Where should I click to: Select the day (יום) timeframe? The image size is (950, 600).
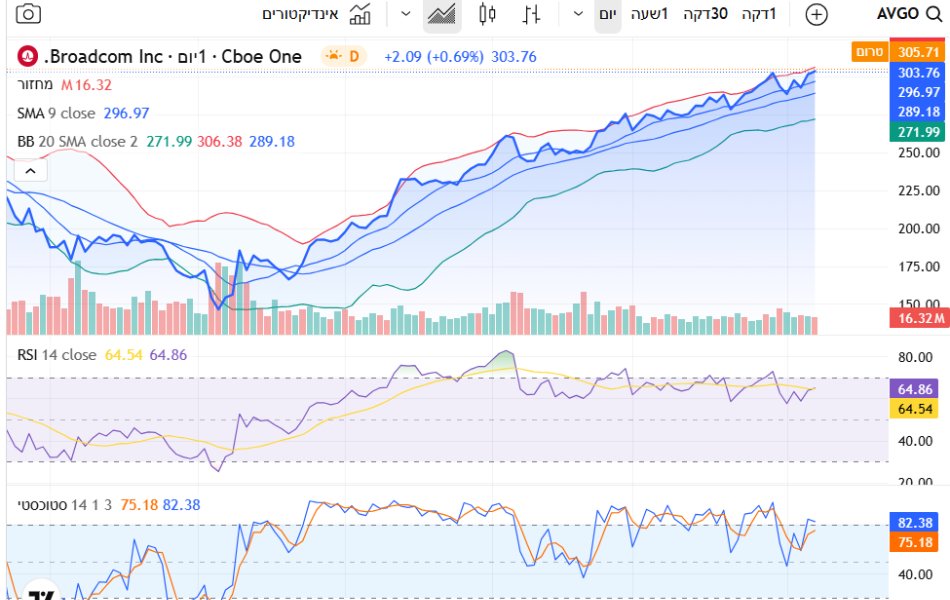(607, 14)
